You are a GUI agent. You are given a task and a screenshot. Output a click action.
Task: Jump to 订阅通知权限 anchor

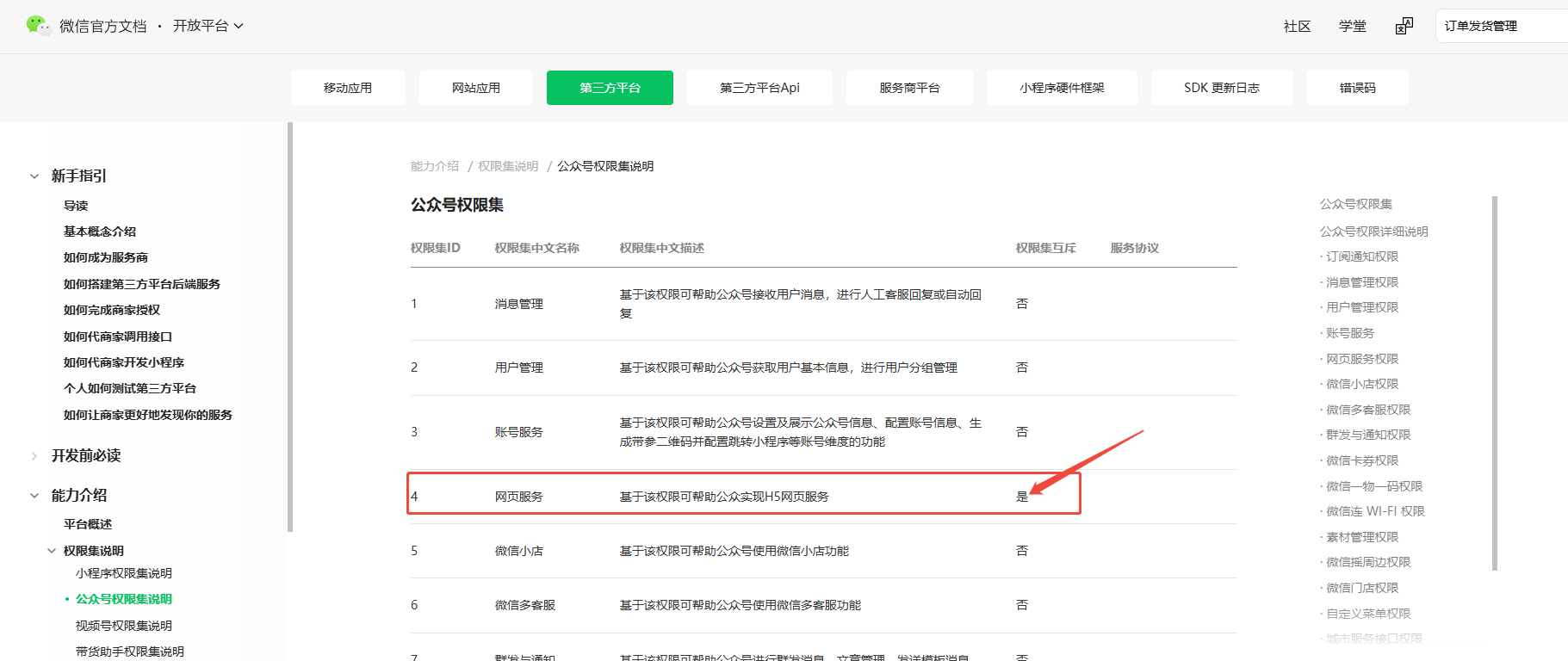(1362, 256)
